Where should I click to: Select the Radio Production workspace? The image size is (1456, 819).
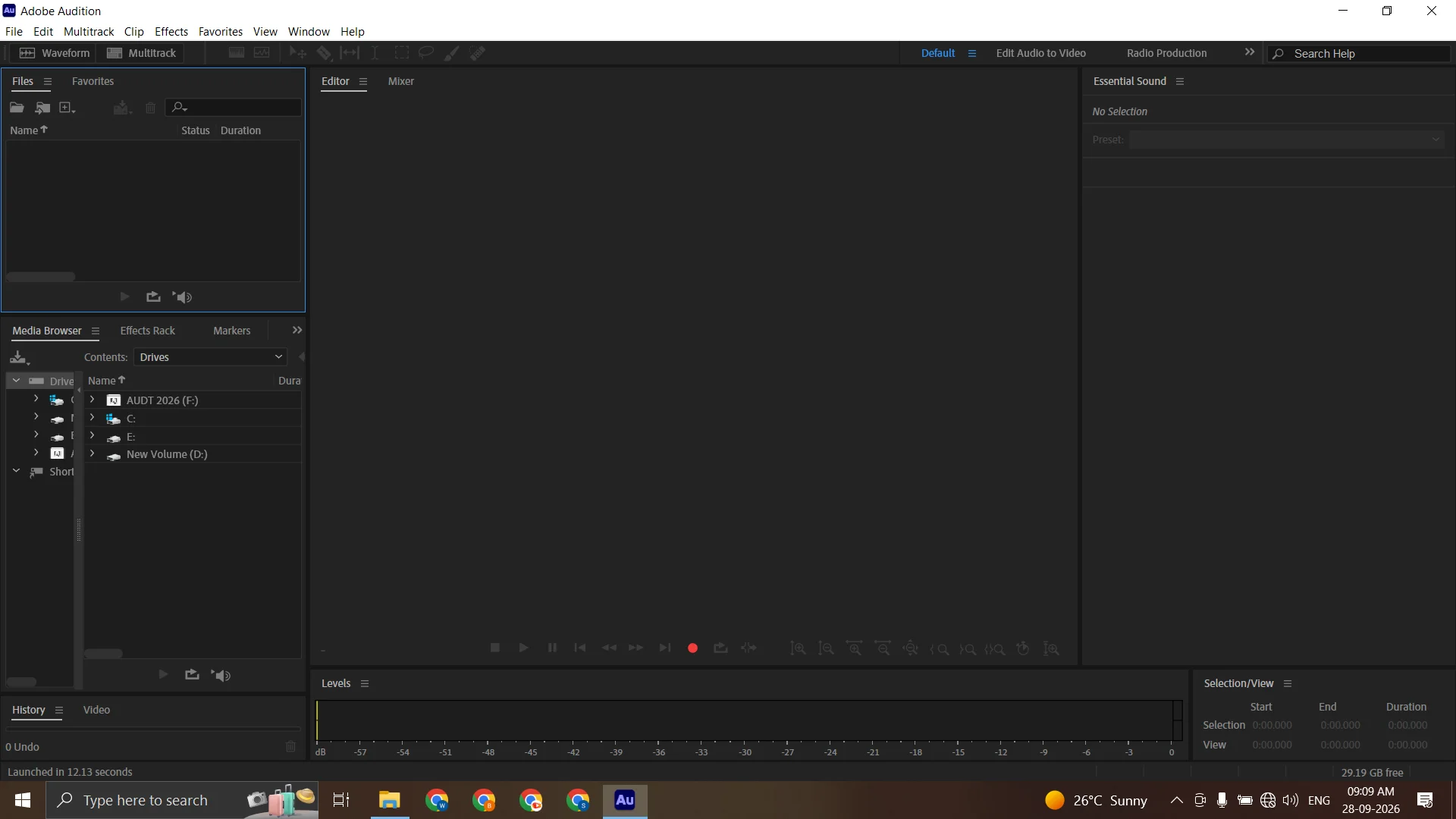pos(1166,53)
